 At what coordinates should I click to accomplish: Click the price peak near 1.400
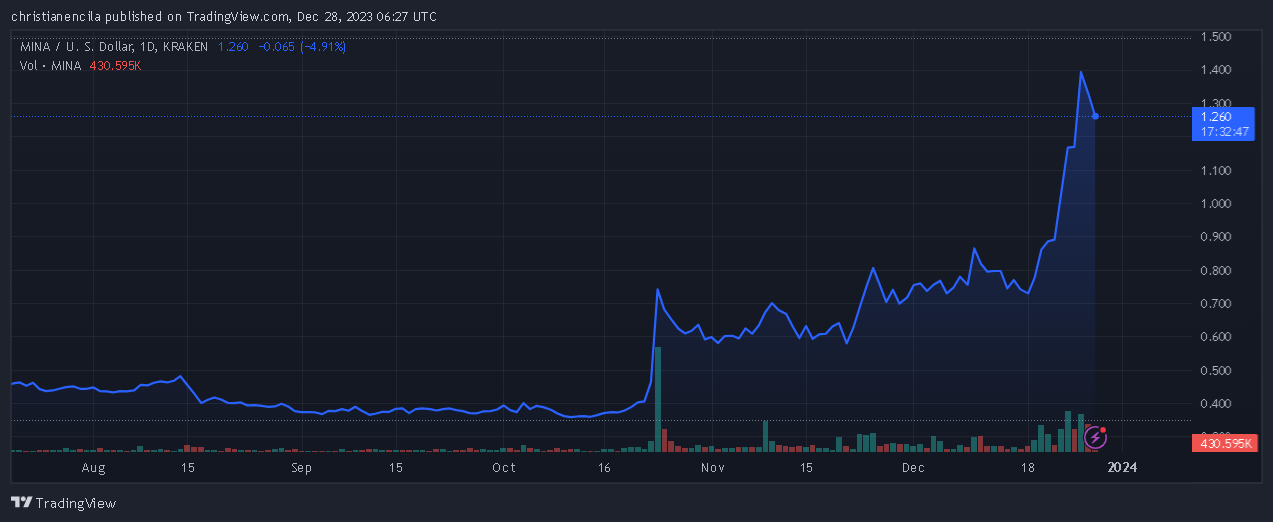(x=1081, y=72)
